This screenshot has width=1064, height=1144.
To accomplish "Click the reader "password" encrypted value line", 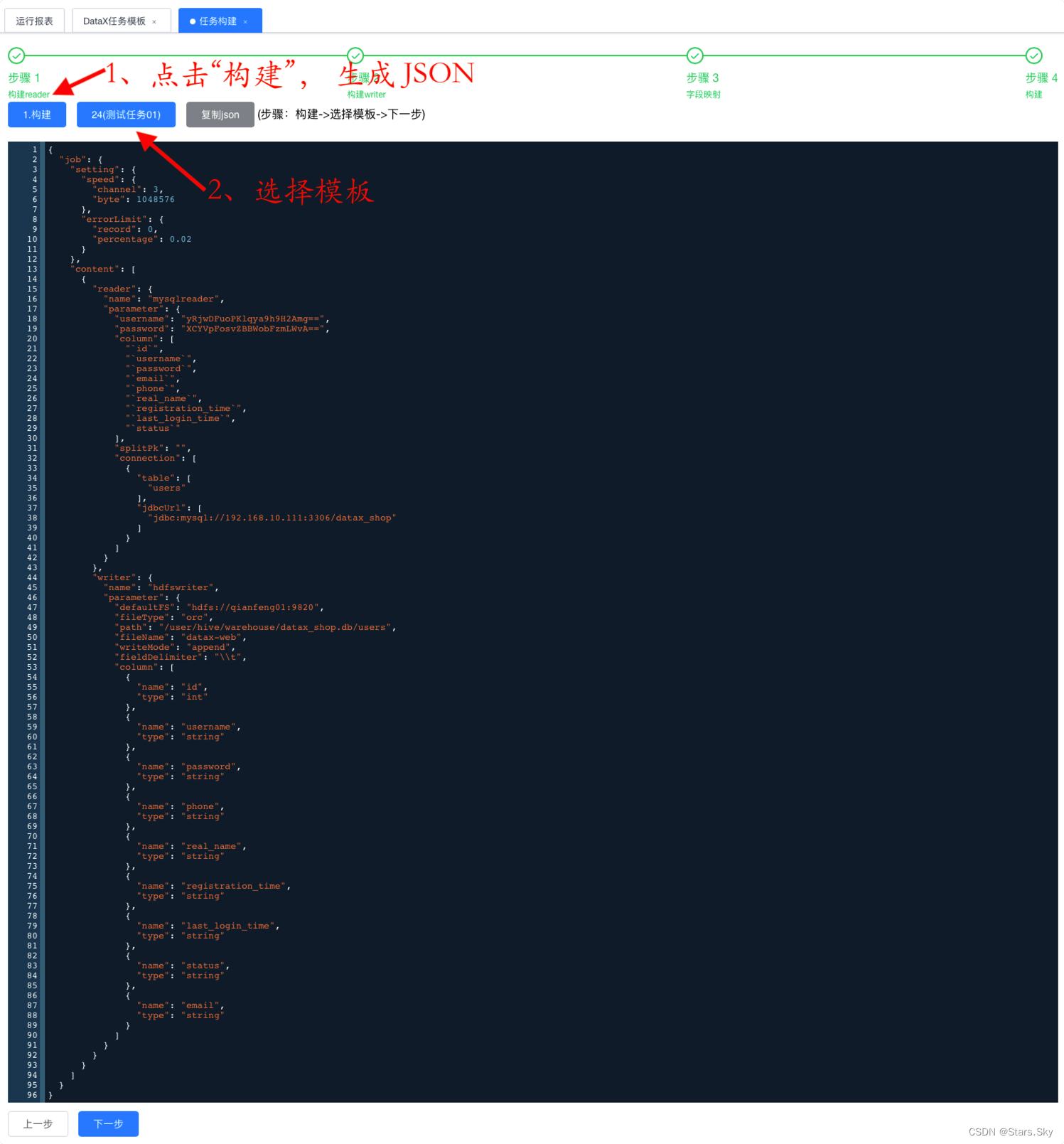I will coord(222,328).
